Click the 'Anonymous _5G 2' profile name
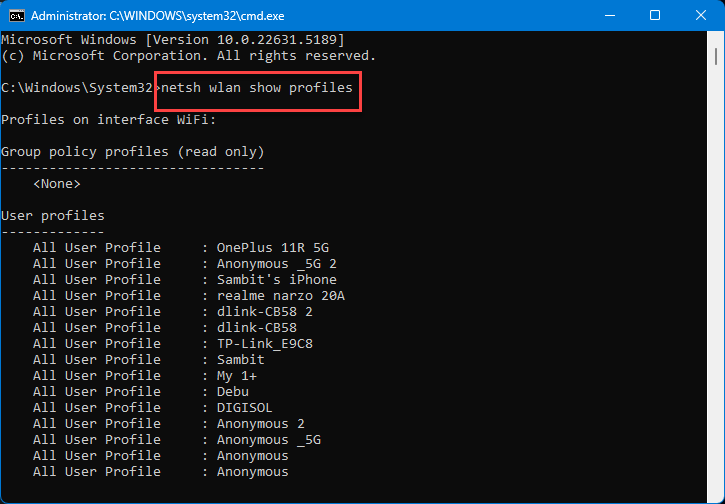This screenshot has height=504, width=725. point(276,264)
